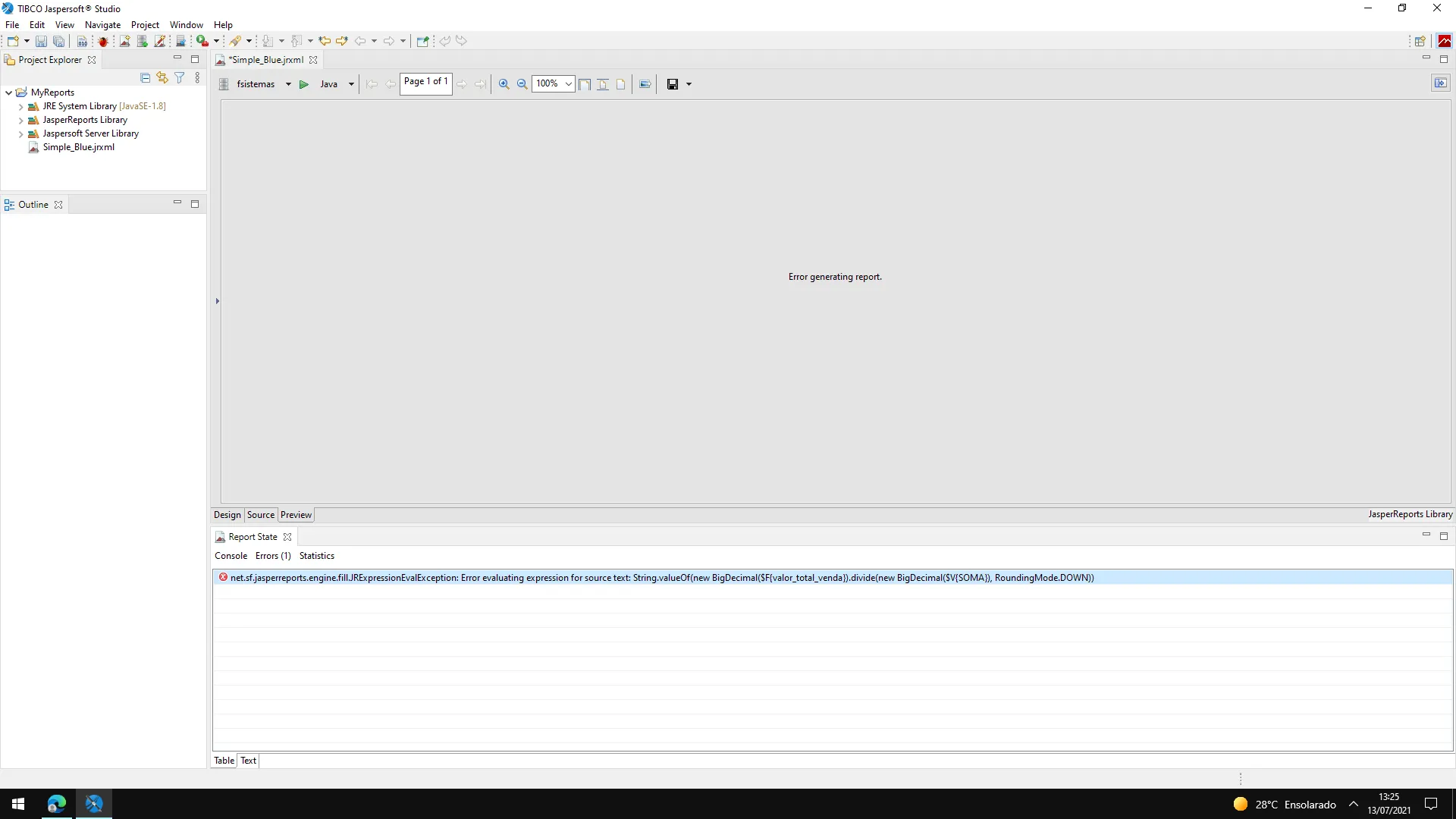The image size is (1456, 819).
Task: Open Microsoft Edge from the taskbar
Action: click(x=57, y=804)
